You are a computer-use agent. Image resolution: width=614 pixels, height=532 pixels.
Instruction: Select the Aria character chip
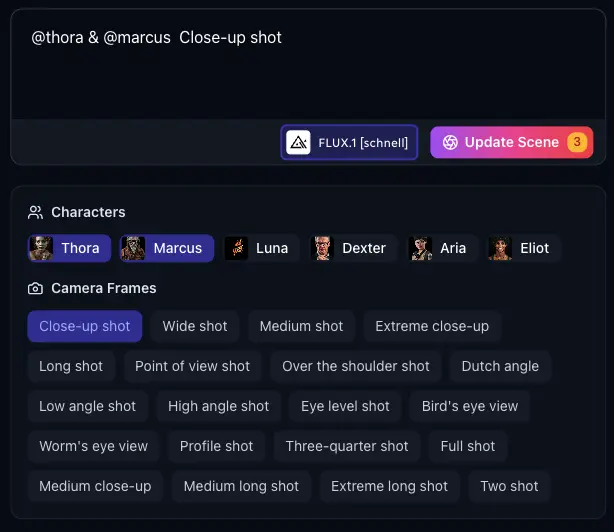[439, 248]
